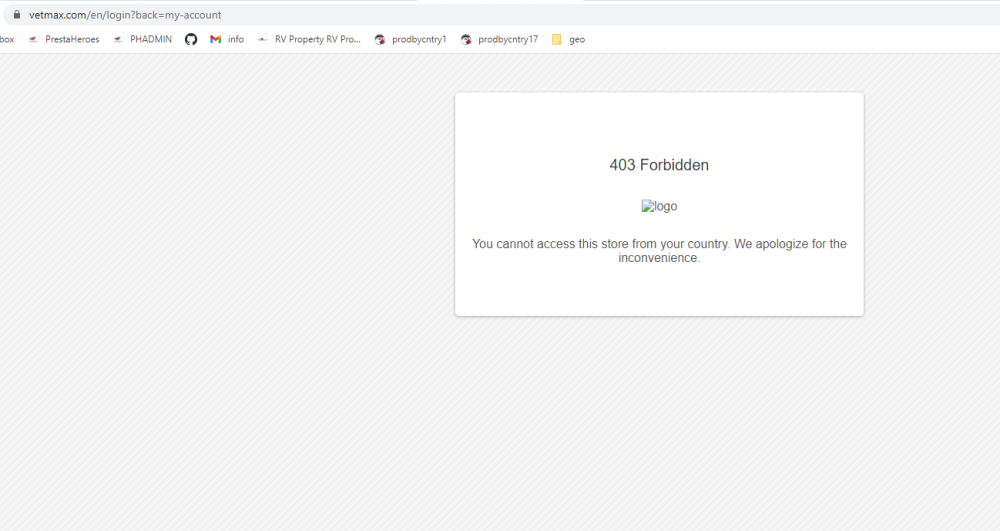Click the RV Property bookmark favicon

(x=262, y=40)
